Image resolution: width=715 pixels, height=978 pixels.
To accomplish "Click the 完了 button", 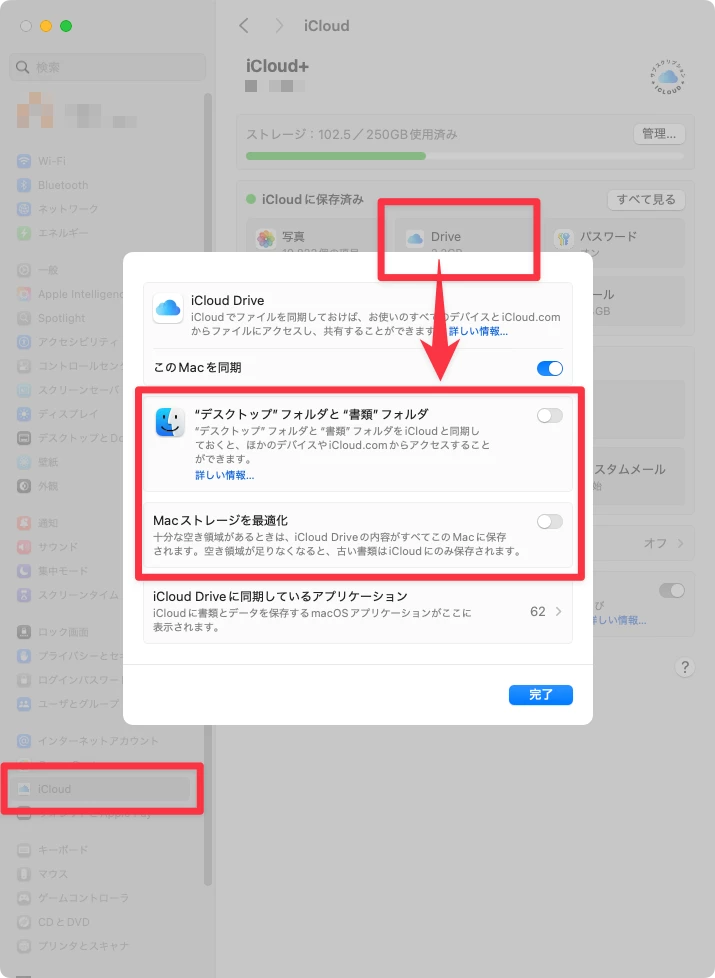I will click(x=540, y=695).
